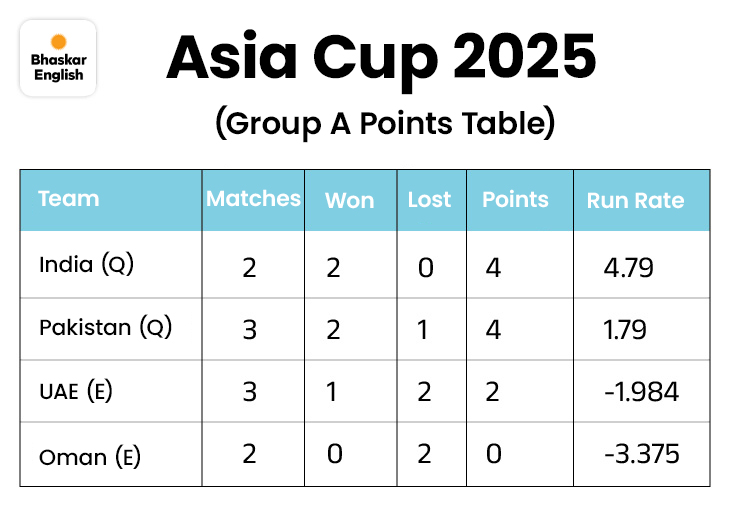
Task: Click UAE's run rate -1.984
Action: (x=641, y=392)
